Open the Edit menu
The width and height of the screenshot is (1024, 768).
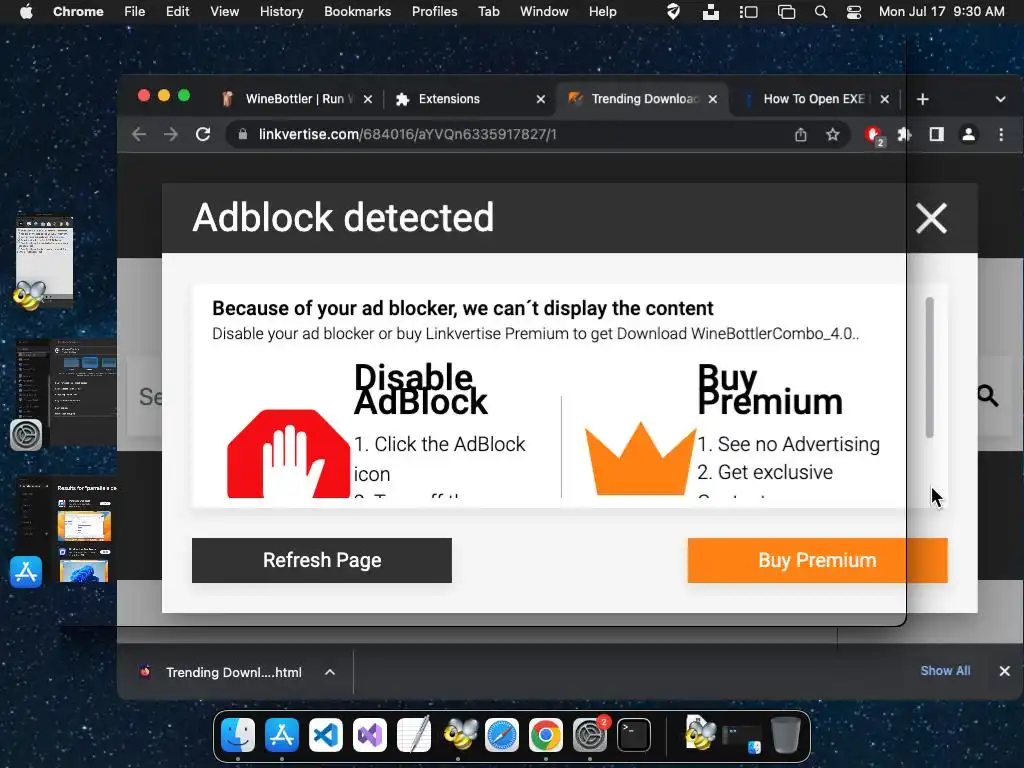point(177,11)
